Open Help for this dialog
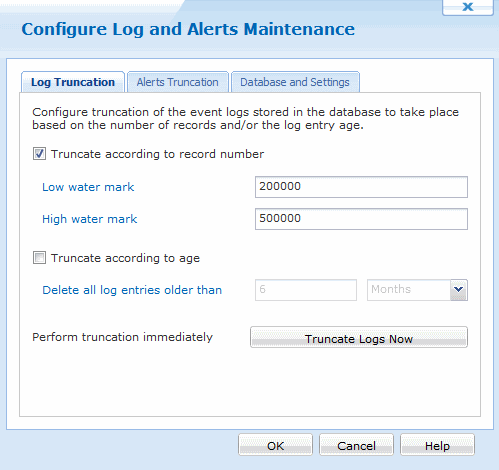 437,445
